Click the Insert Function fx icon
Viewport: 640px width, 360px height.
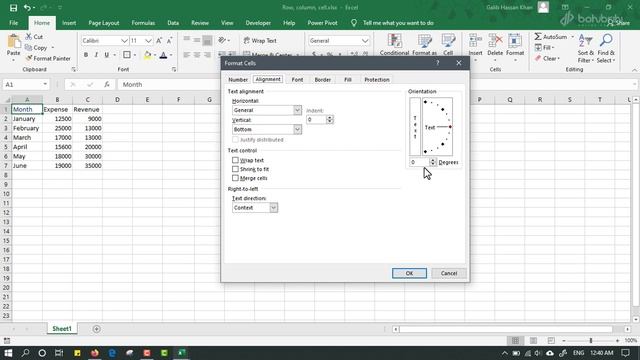[x=107, y=84]
